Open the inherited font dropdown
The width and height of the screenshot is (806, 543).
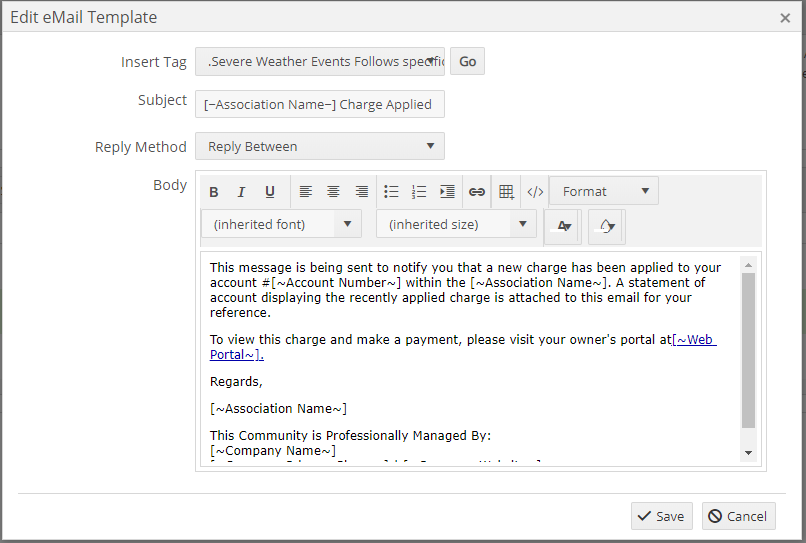[x=281, y=224]
